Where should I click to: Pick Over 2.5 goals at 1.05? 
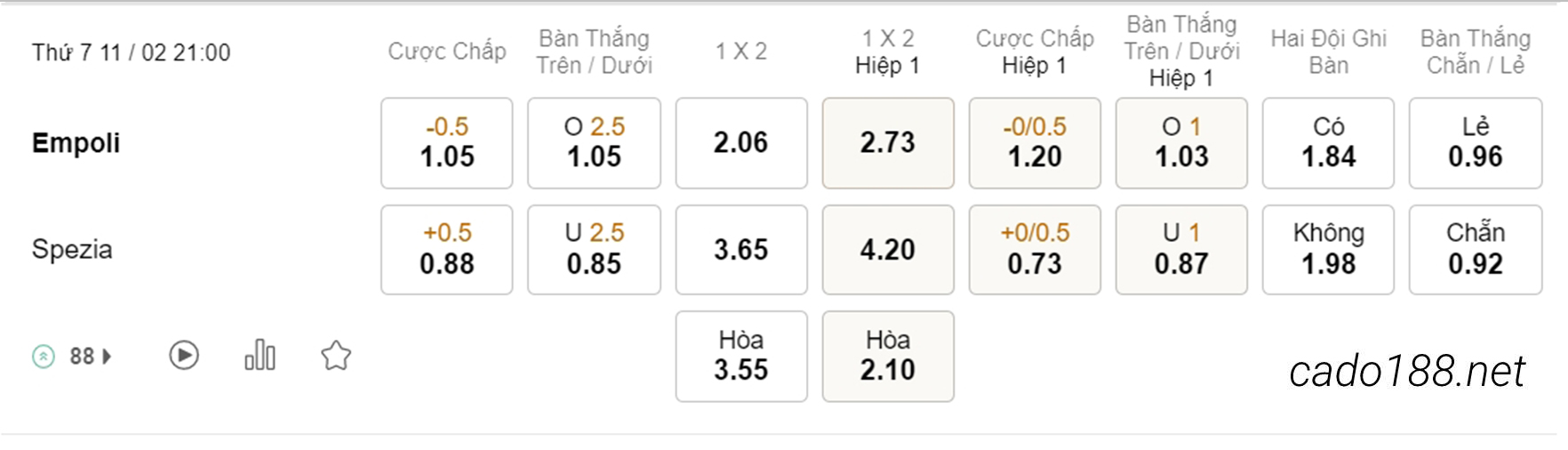tap(594, 143)
